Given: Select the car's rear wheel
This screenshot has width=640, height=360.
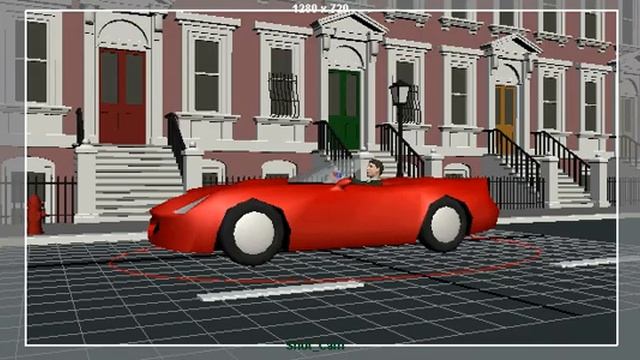Looking at the screenshot, I should pyautogui.click(x=445, y=224).
